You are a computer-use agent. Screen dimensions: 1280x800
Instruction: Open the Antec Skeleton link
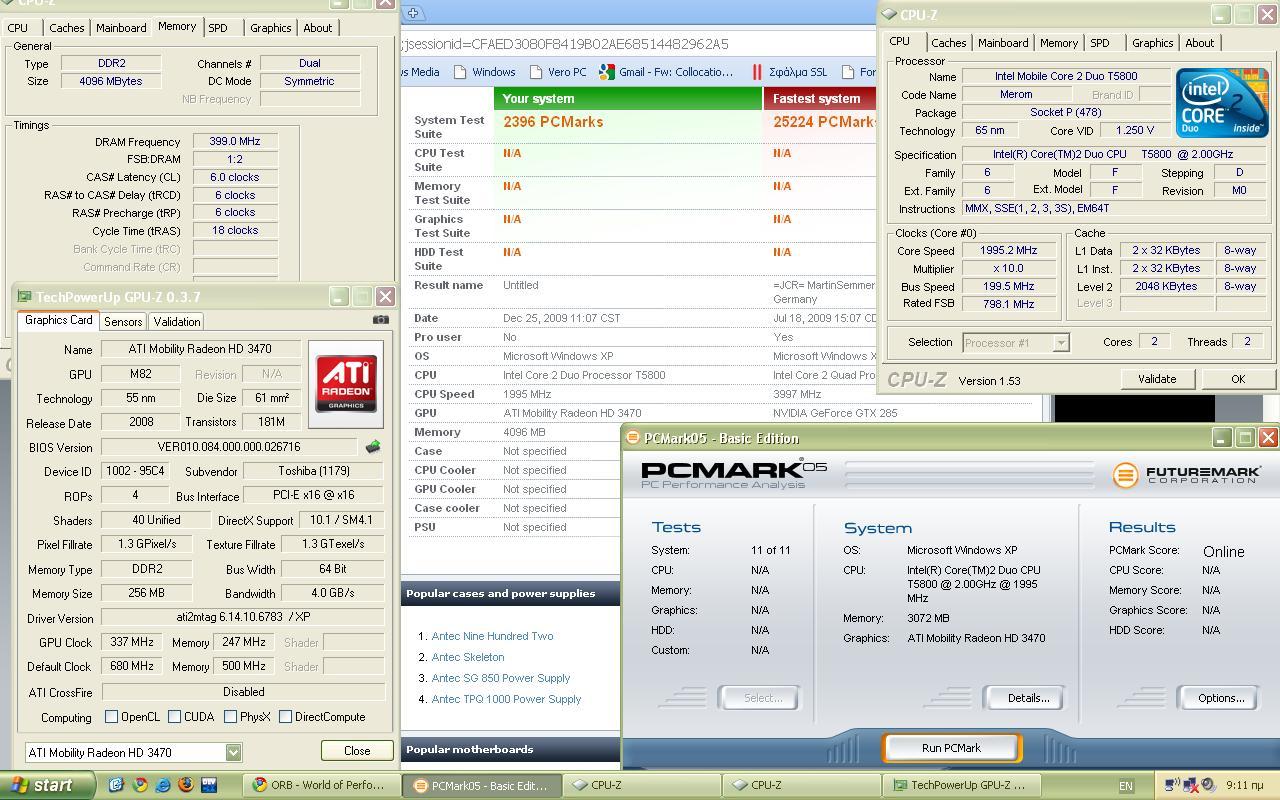coord(468,657)
